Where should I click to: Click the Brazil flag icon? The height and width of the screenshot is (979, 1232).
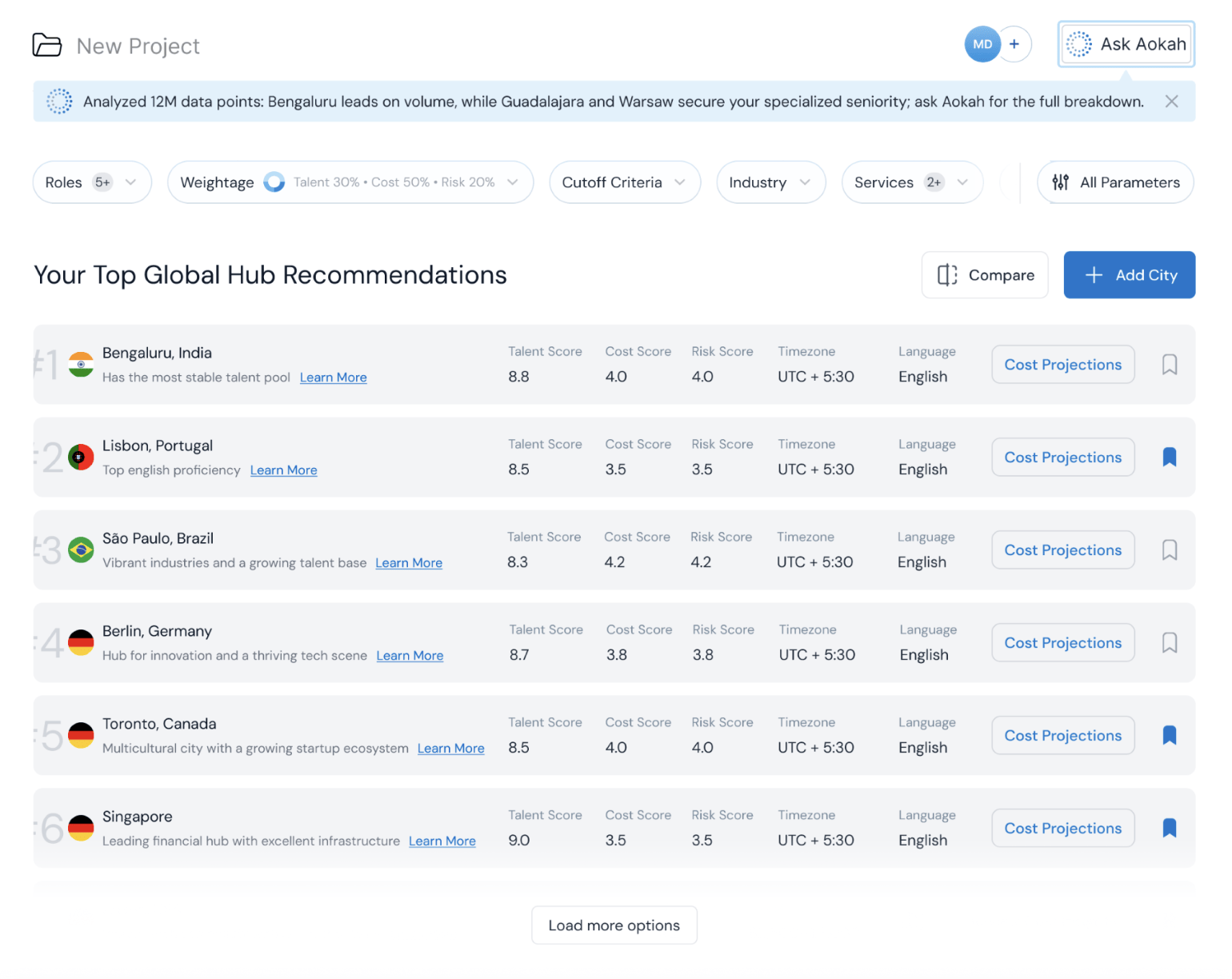pyautogui.click(x=81, y=550)
